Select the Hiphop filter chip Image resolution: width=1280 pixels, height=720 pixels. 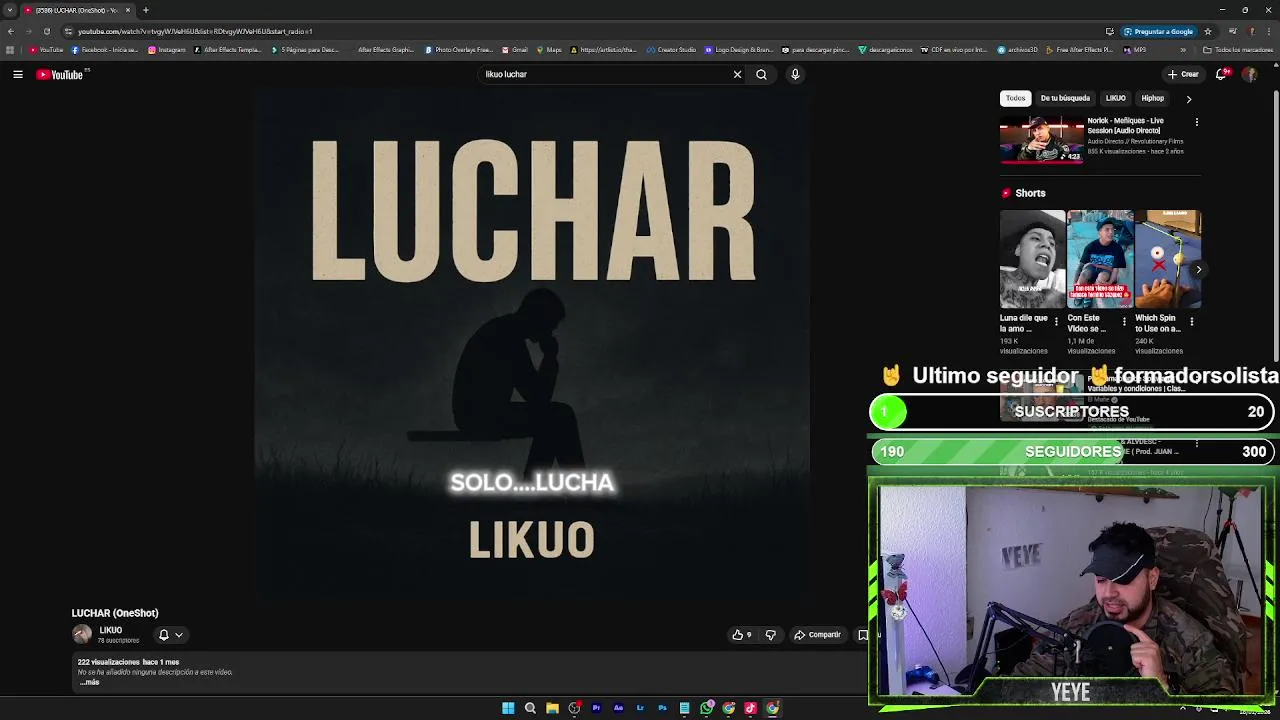(1152, 98)
